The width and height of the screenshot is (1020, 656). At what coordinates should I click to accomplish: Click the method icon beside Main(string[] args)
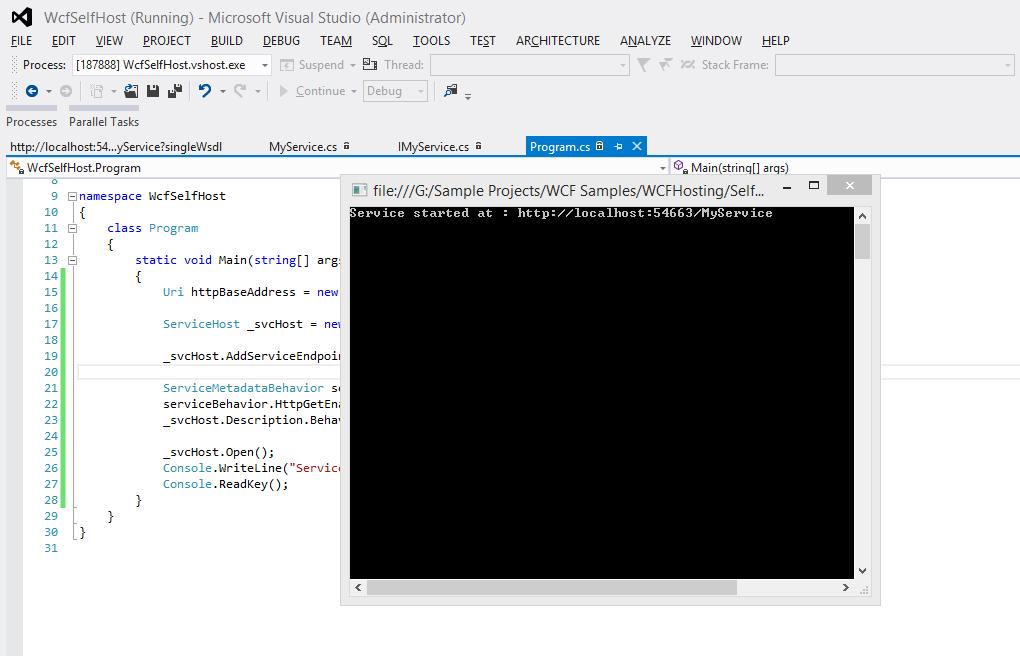point(681,167)
